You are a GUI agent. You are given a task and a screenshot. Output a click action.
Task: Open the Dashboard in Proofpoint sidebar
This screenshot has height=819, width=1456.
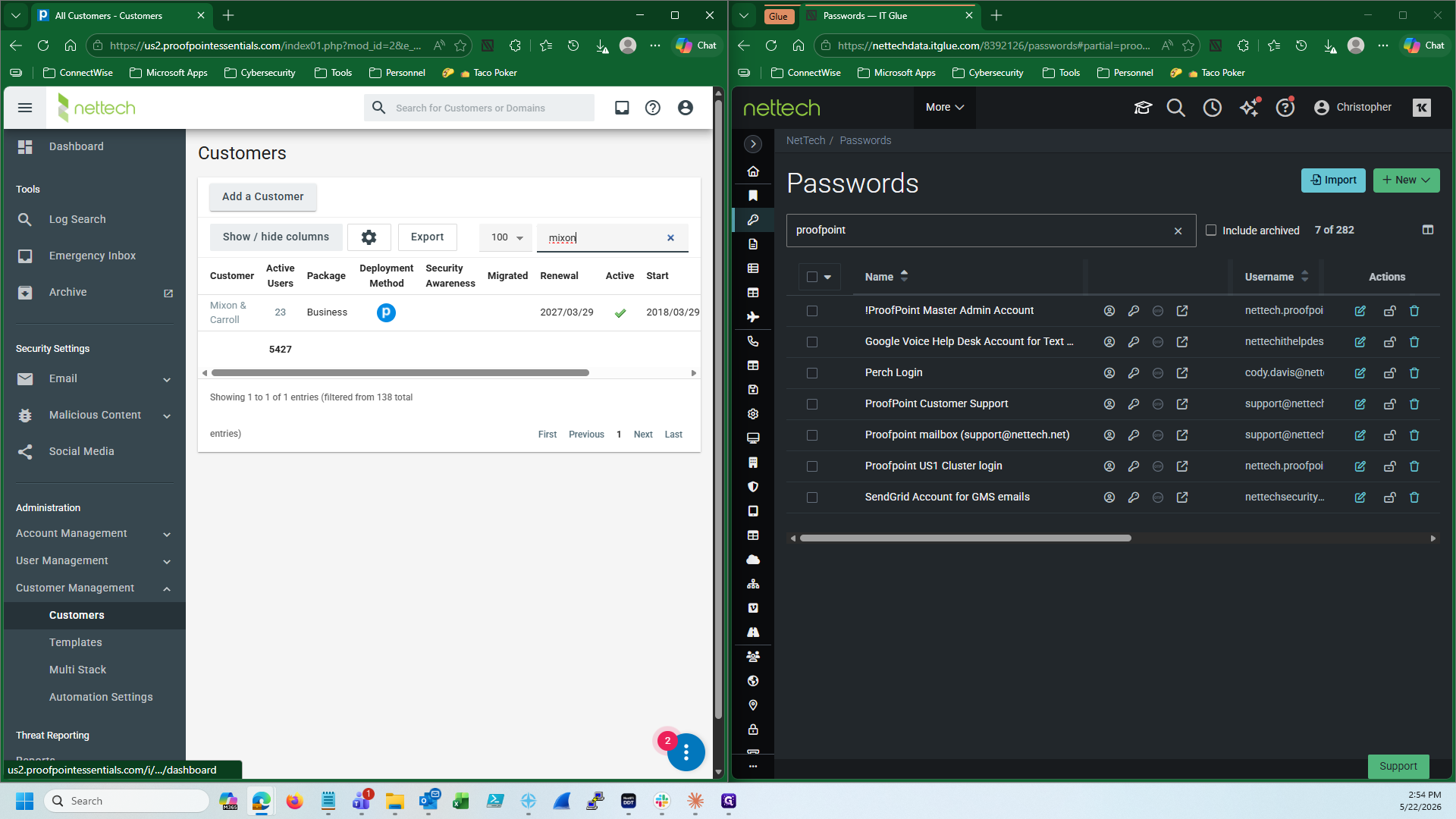pyautogui.click(x=77, y=147)
